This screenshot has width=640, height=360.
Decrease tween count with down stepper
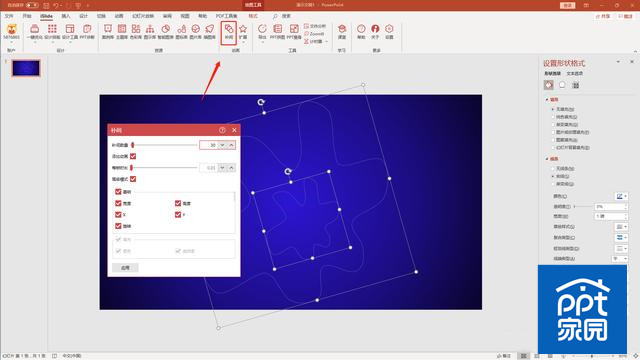coord(222,145)
